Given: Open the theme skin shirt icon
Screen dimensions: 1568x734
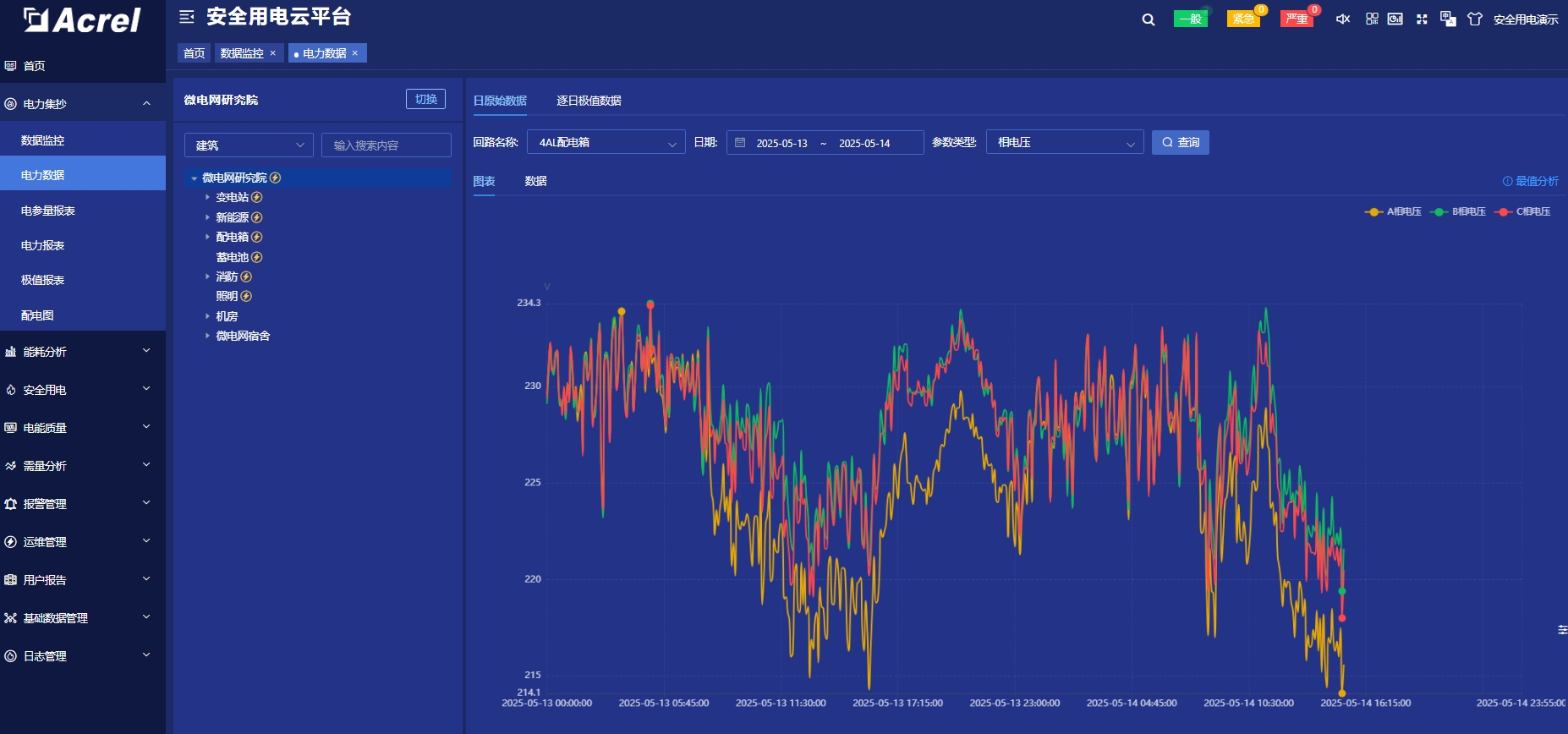Looking at the screenshot, I should tap(1475, 19).
